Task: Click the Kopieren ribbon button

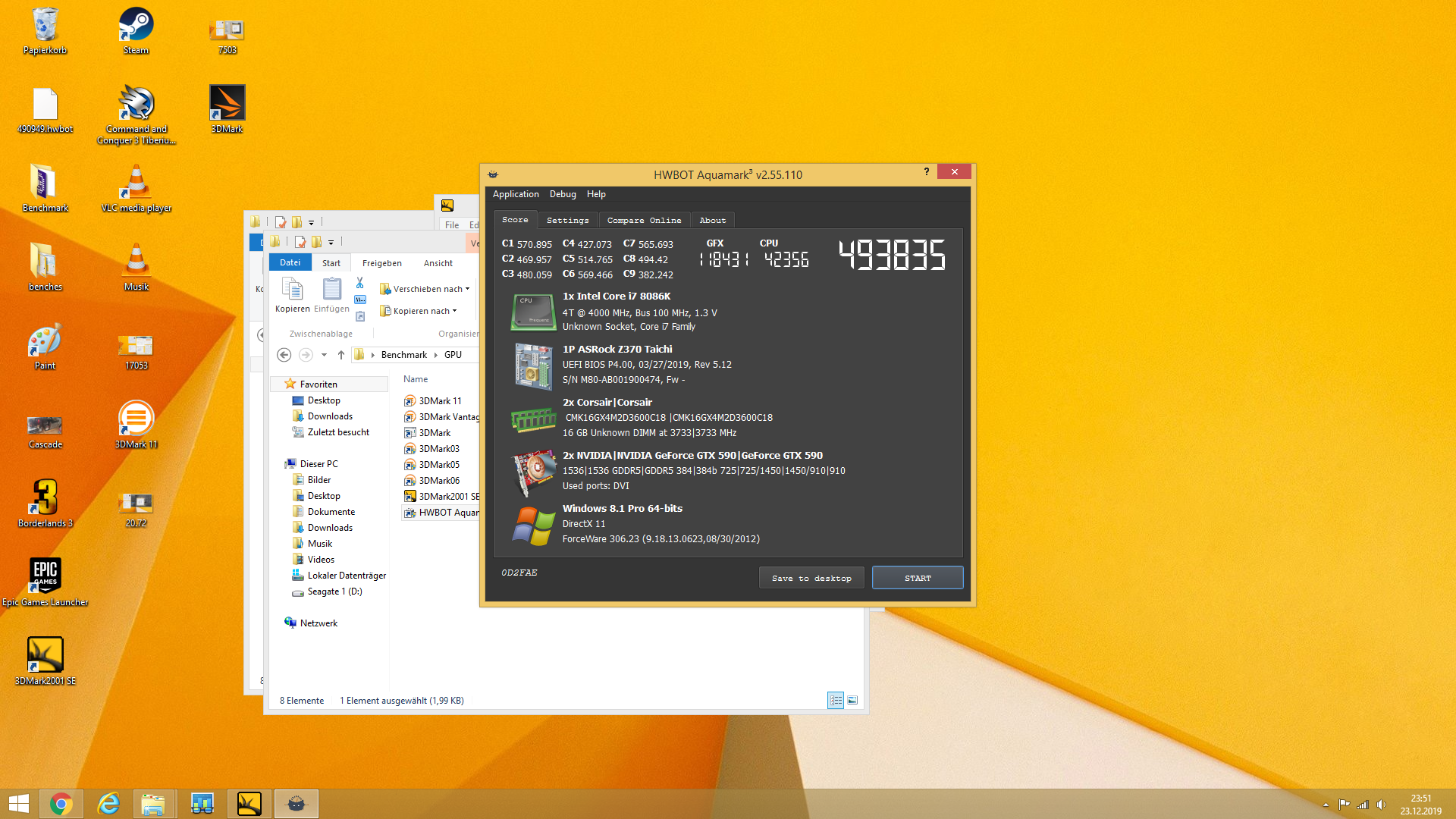Action: (x=292, y=295)
